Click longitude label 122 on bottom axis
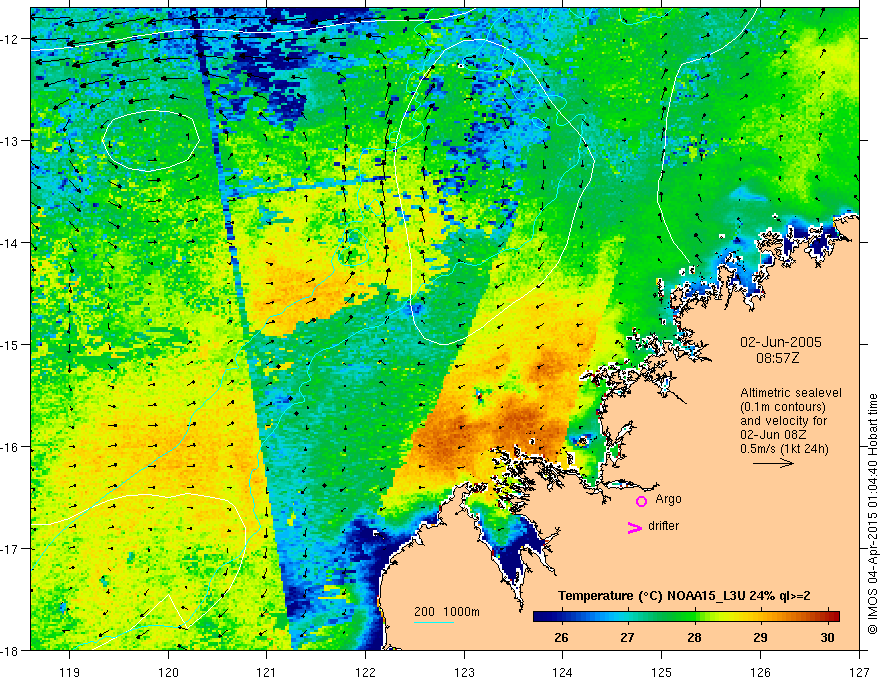Viewport: 880px width, 680px height. coord(365,672)
